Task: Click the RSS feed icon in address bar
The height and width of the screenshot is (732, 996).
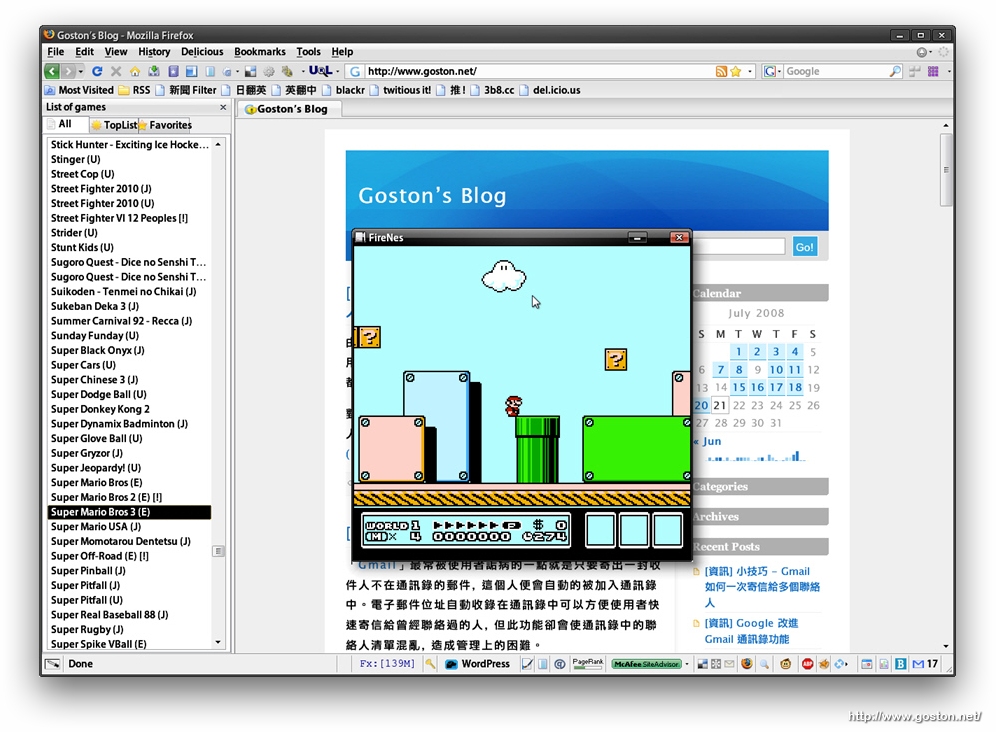Action: coord(721,71)
